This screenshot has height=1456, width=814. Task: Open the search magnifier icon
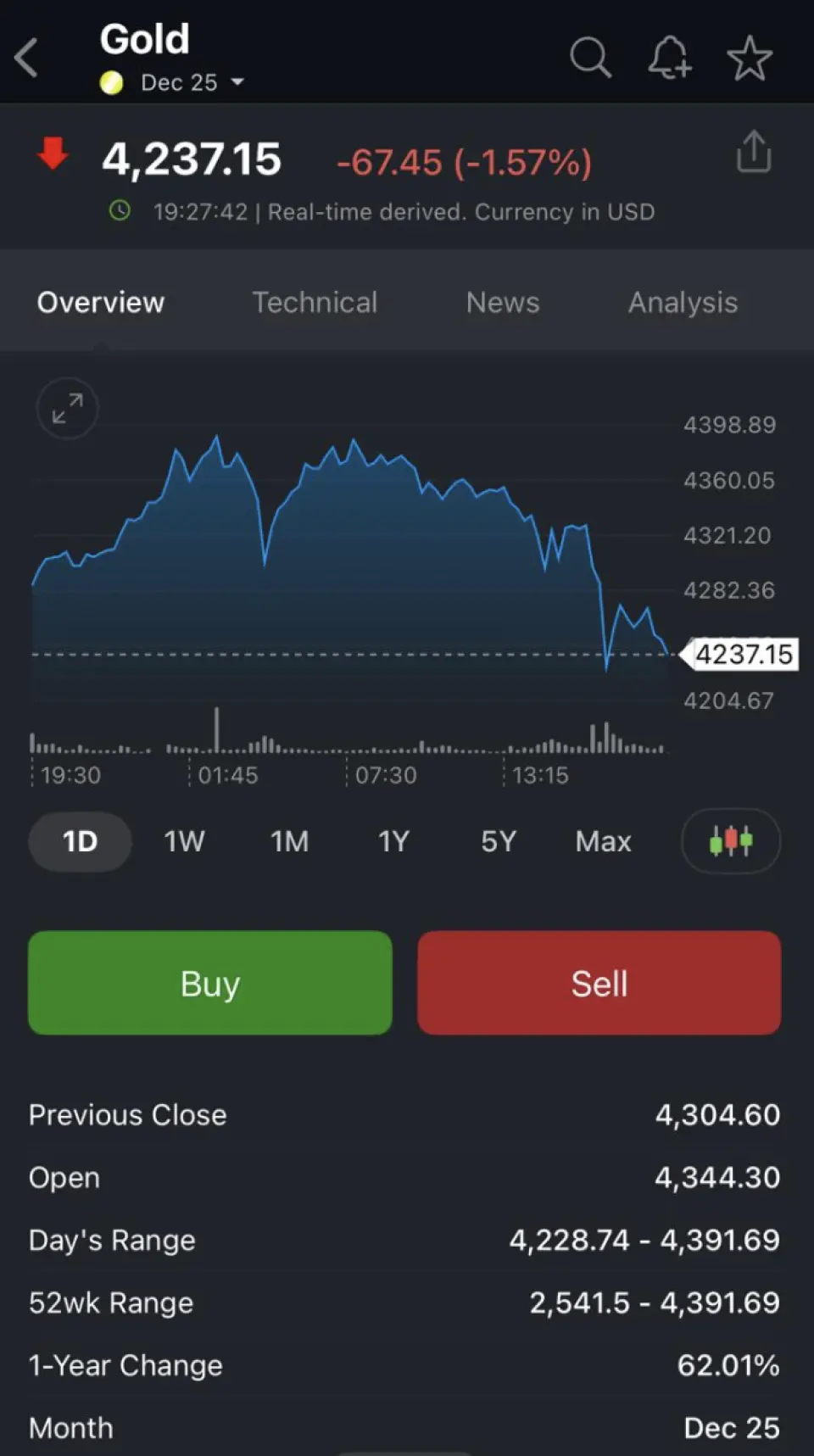pos(590,59)
